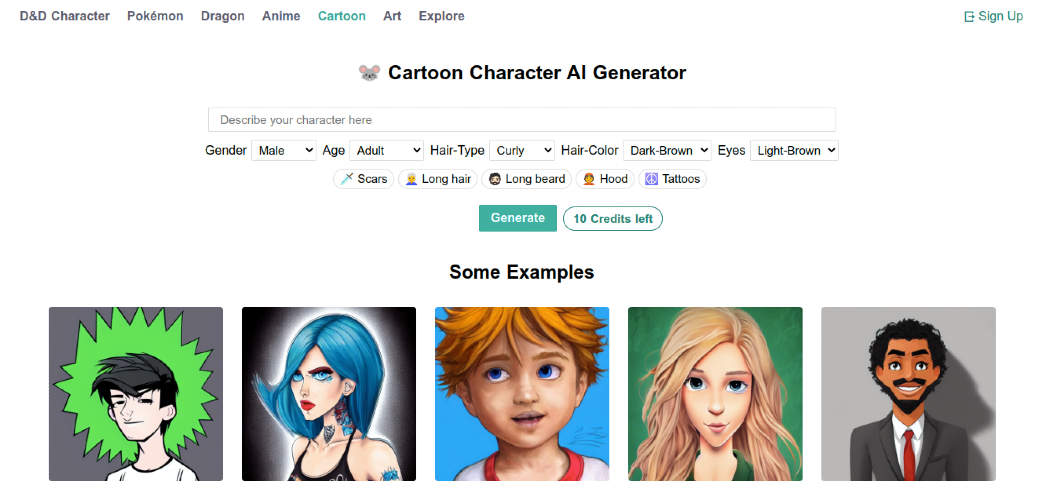Open the Art section

[x=392, y=16]
